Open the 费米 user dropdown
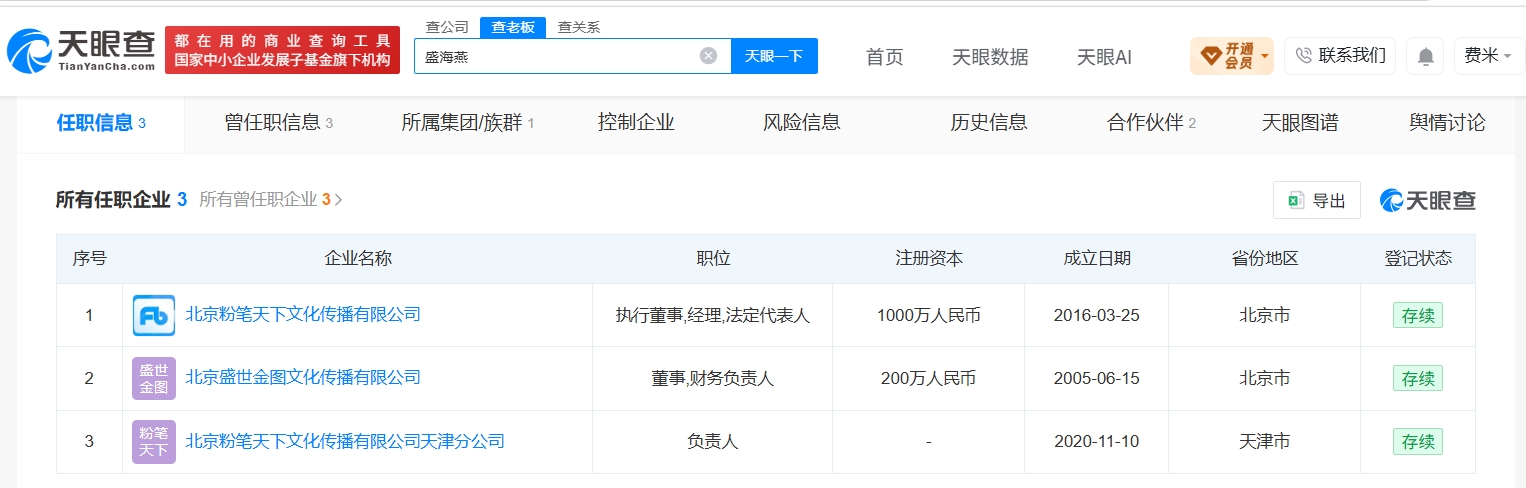Screen dimensions: 1526x488 click(1488, 56)
